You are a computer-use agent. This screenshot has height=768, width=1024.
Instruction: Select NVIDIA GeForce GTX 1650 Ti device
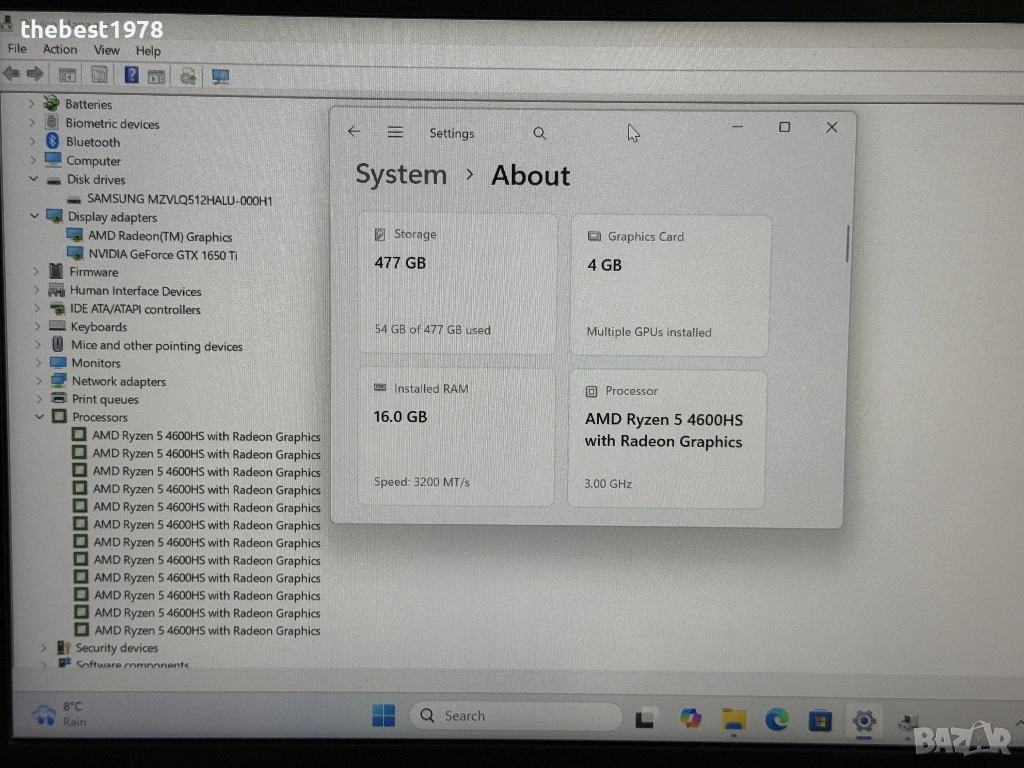point(162,255)
